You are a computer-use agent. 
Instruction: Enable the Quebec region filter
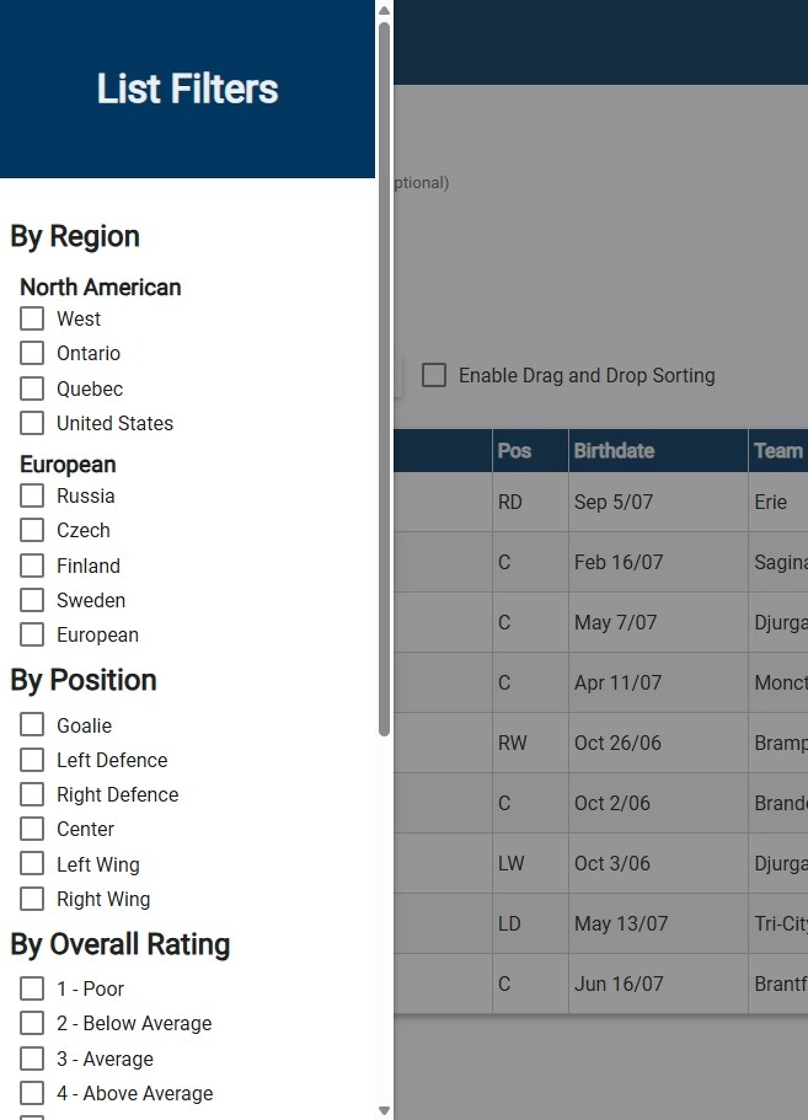click(x=31, y=389)
